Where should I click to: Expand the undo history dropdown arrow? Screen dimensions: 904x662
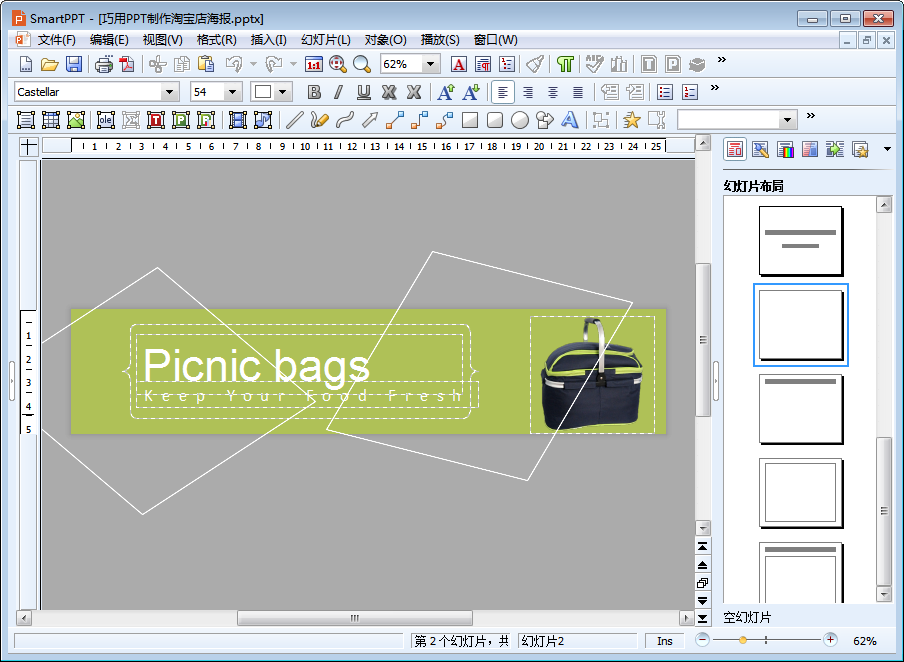click(253, 64)
